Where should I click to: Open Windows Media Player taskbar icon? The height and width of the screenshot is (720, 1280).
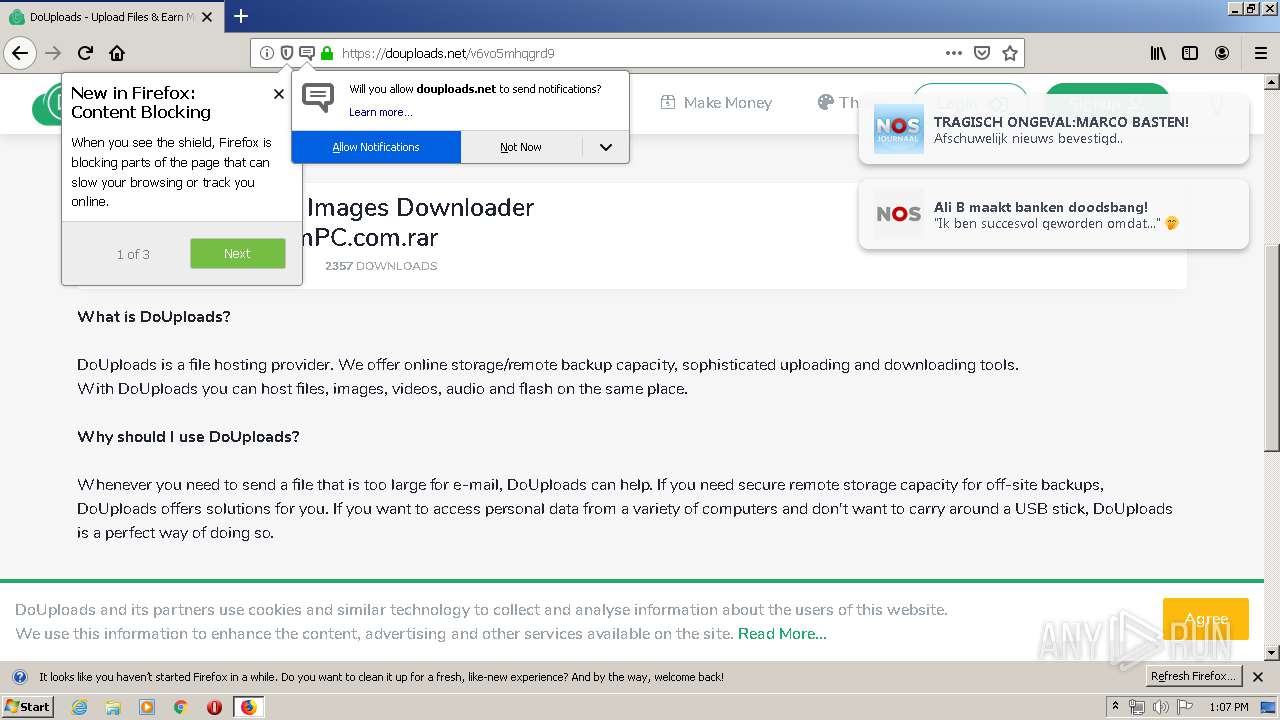[x=147, y=707]
